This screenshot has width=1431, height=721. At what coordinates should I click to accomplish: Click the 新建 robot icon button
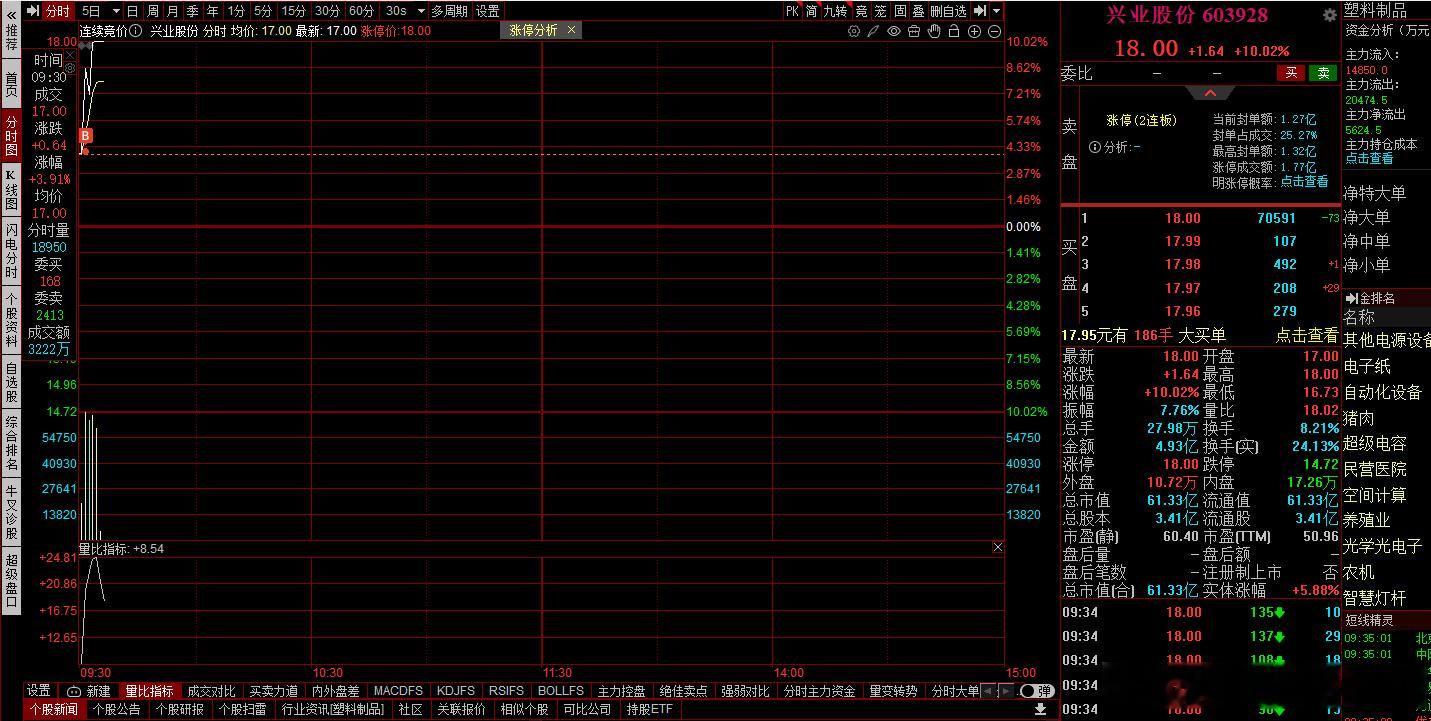(x=88, y=691)
